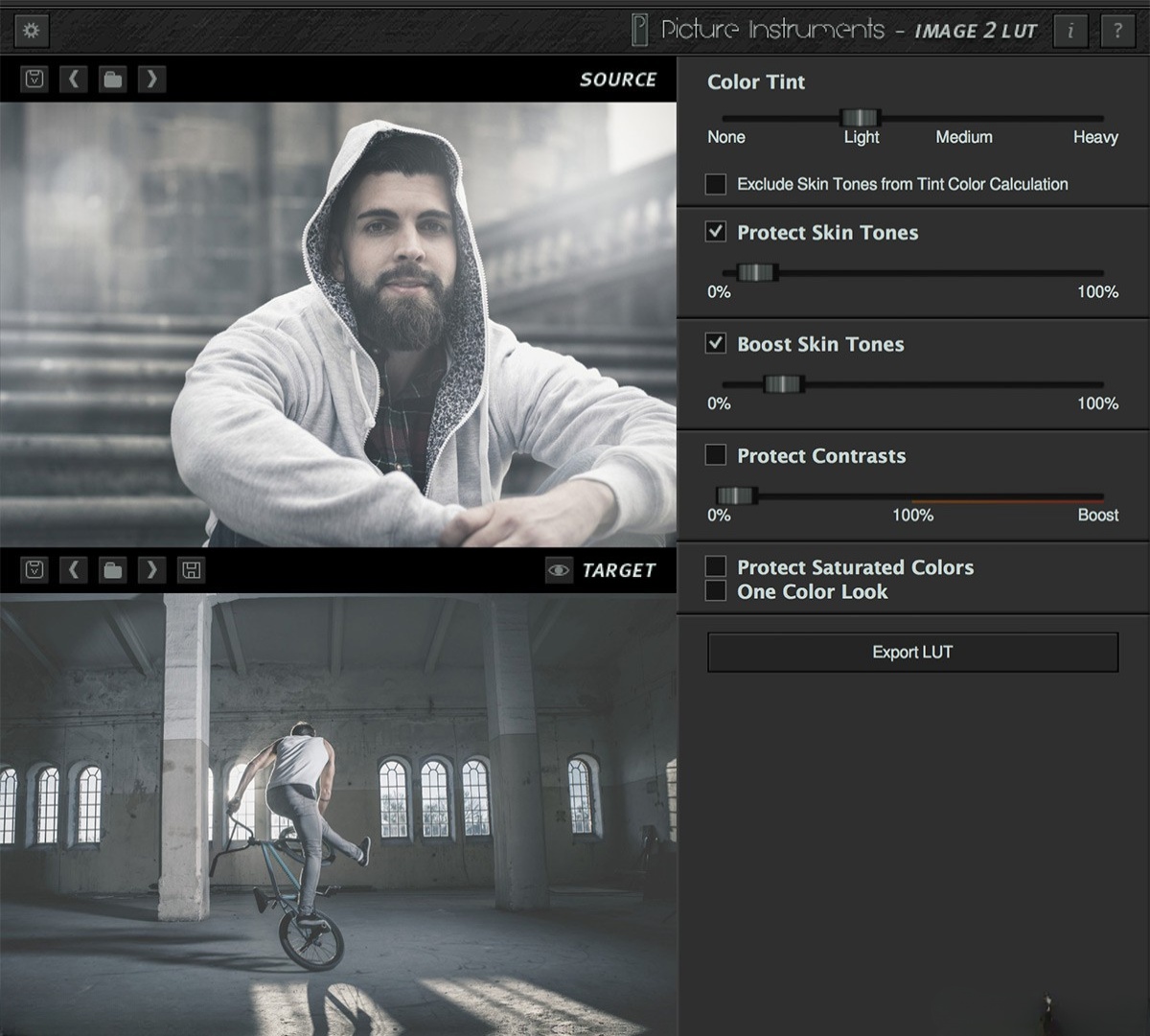Show next source image with right arrow

[151, 80]
